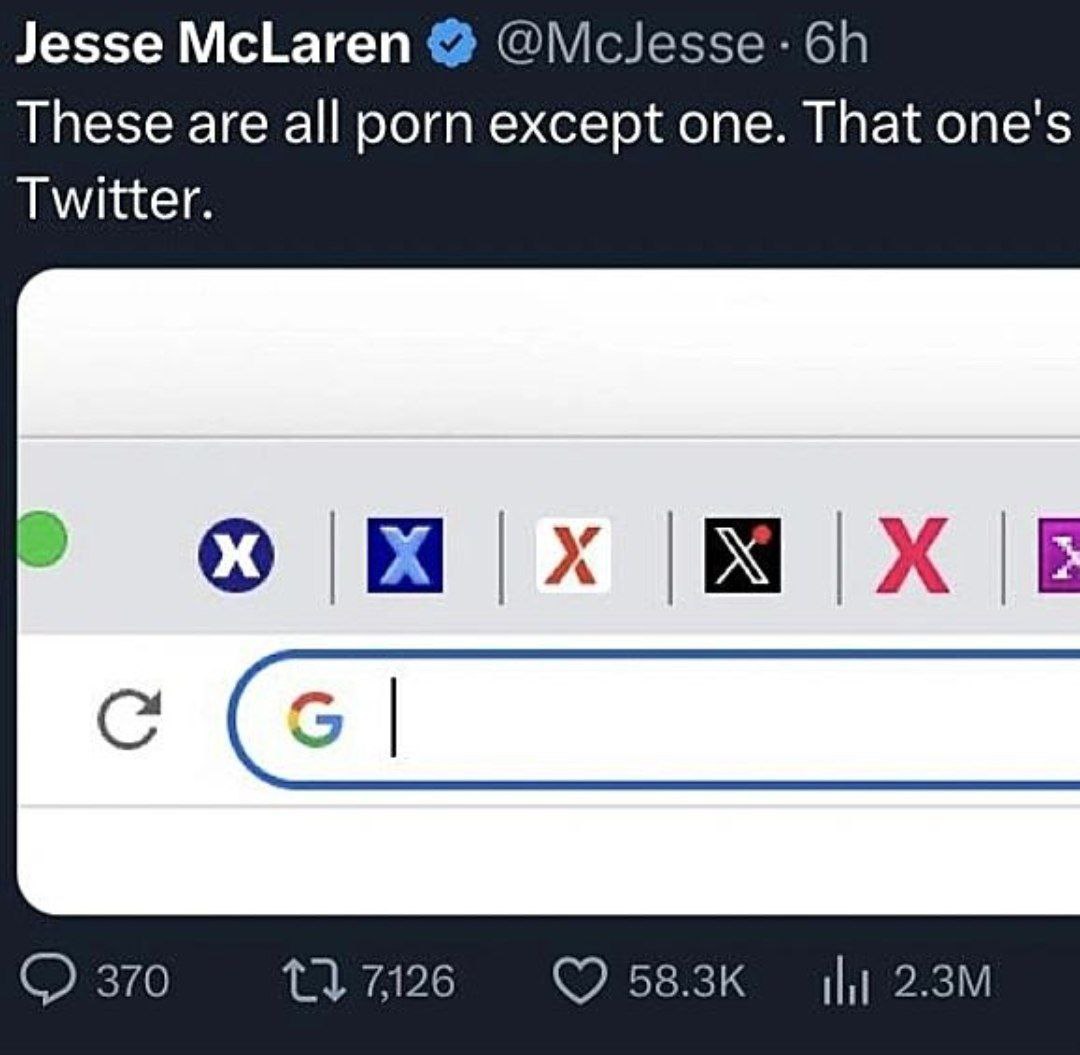Viewport: 1080px width, 1055px height.
Task: Click the browser reload arrow
Action: point(129,719)
